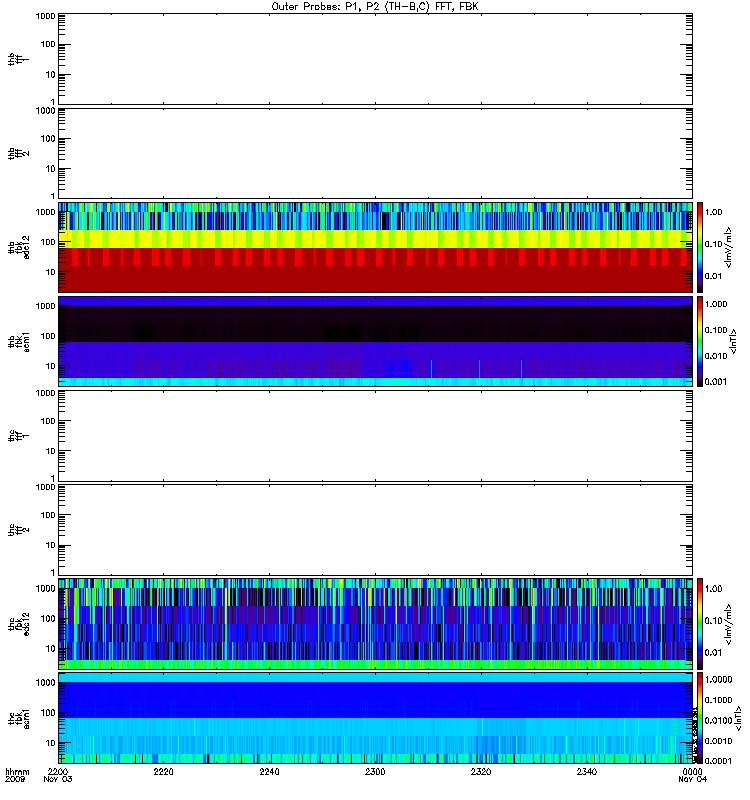Click the "2240" time axis label

[x=269, y=772]
